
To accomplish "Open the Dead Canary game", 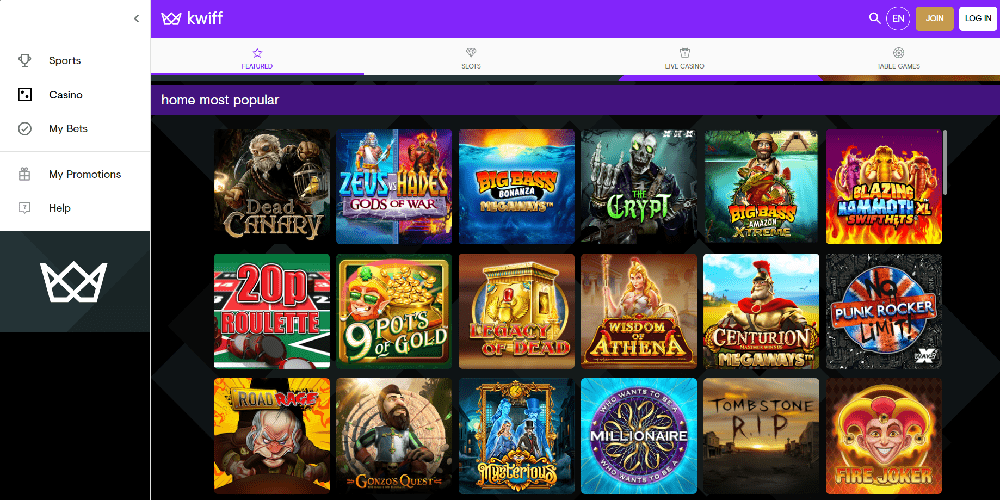I will coord(272,186).
